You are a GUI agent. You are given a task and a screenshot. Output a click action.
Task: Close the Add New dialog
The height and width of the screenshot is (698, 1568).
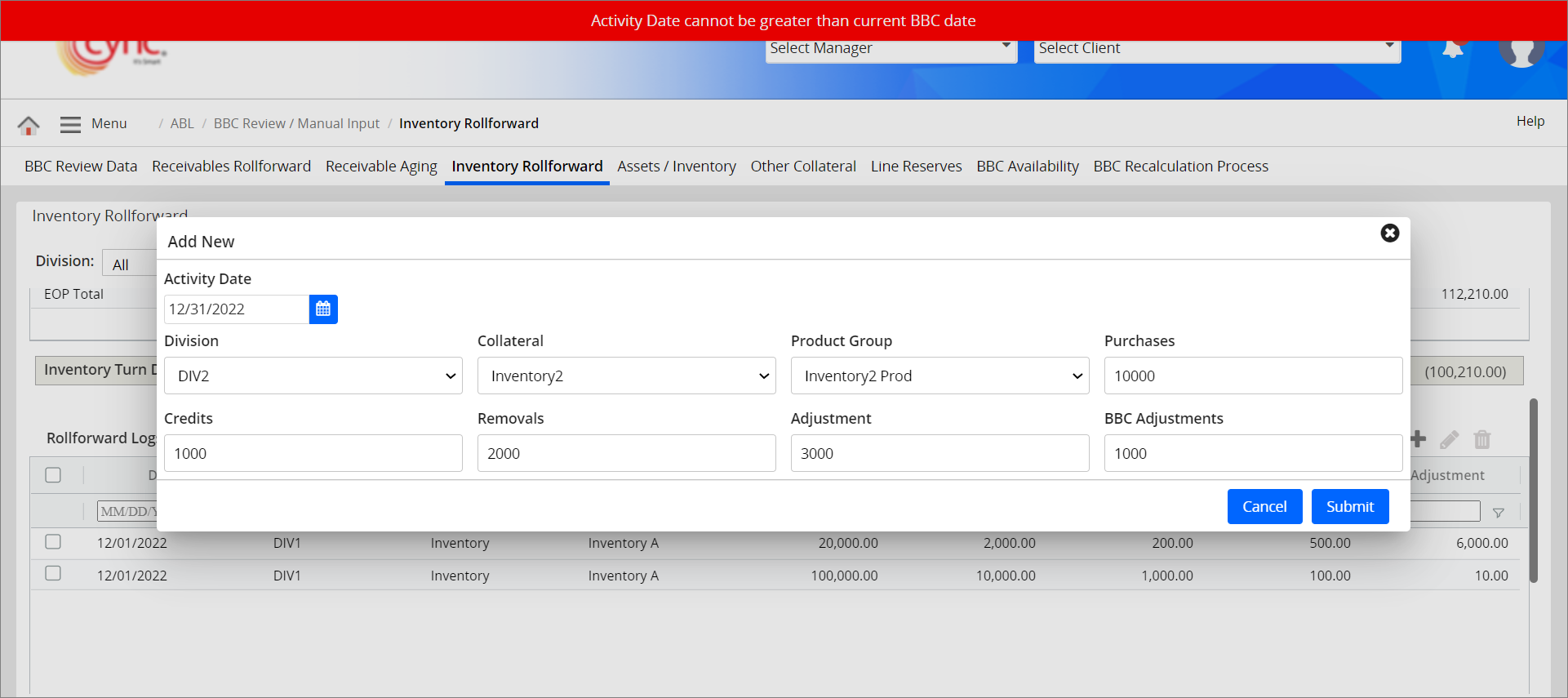(x=1389, y=233)
